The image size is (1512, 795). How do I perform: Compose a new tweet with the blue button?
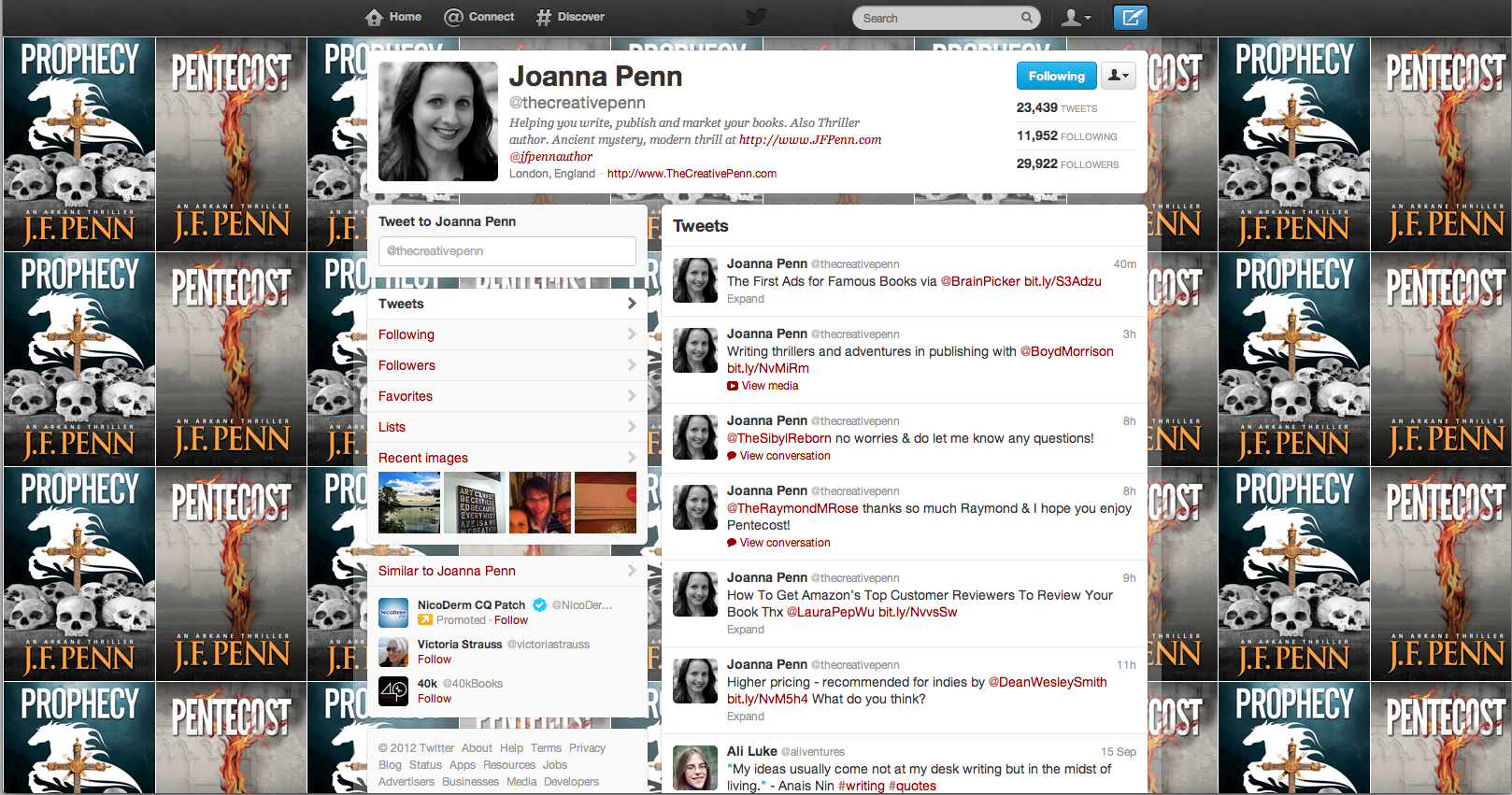(1130, 18)
